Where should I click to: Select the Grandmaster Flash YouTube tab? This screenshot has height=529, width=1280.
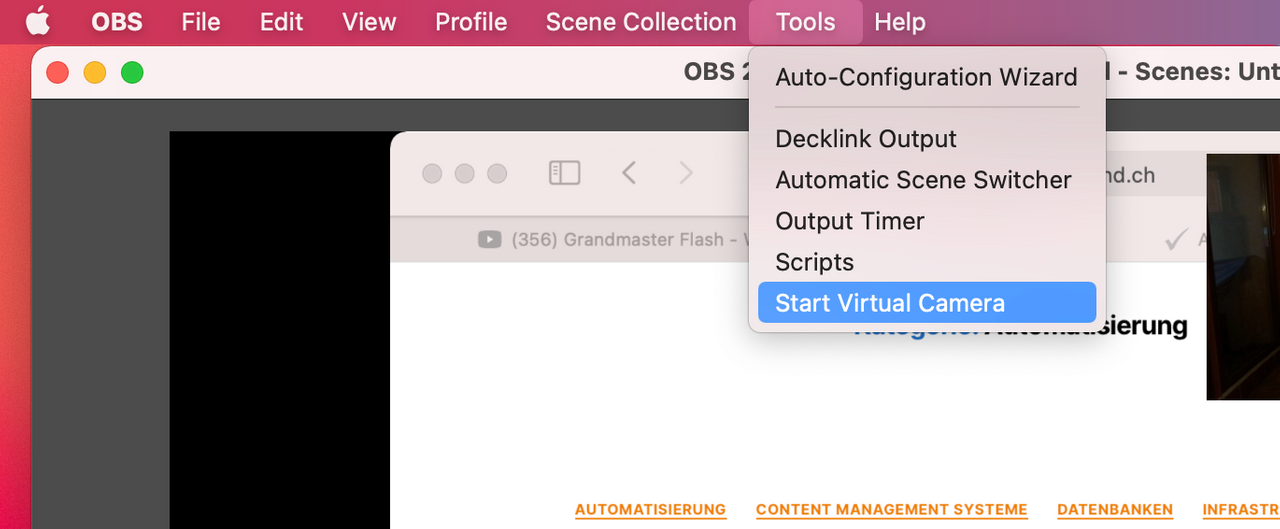(612, 240)
